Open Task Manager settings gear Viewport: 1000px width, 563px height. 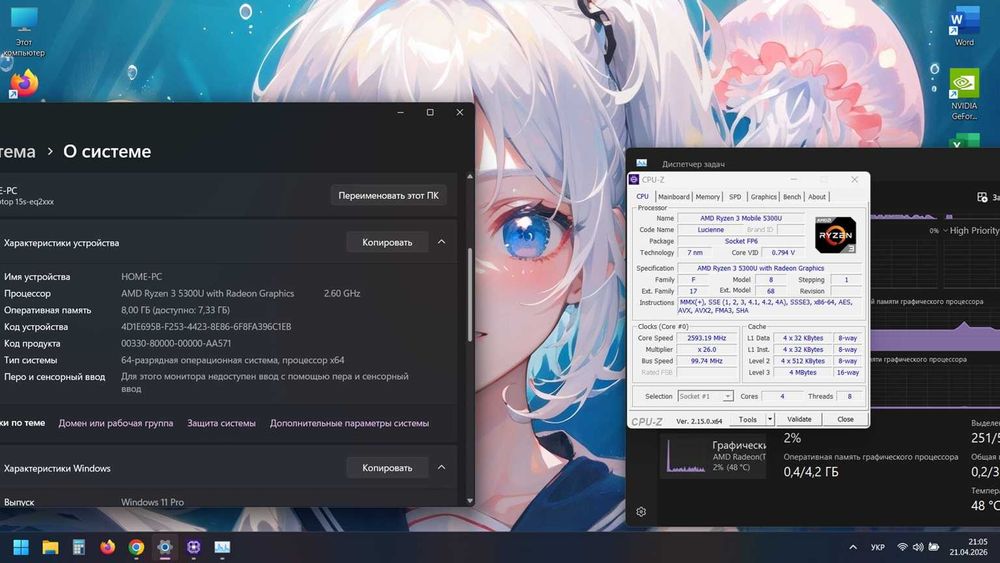point(641,511)
